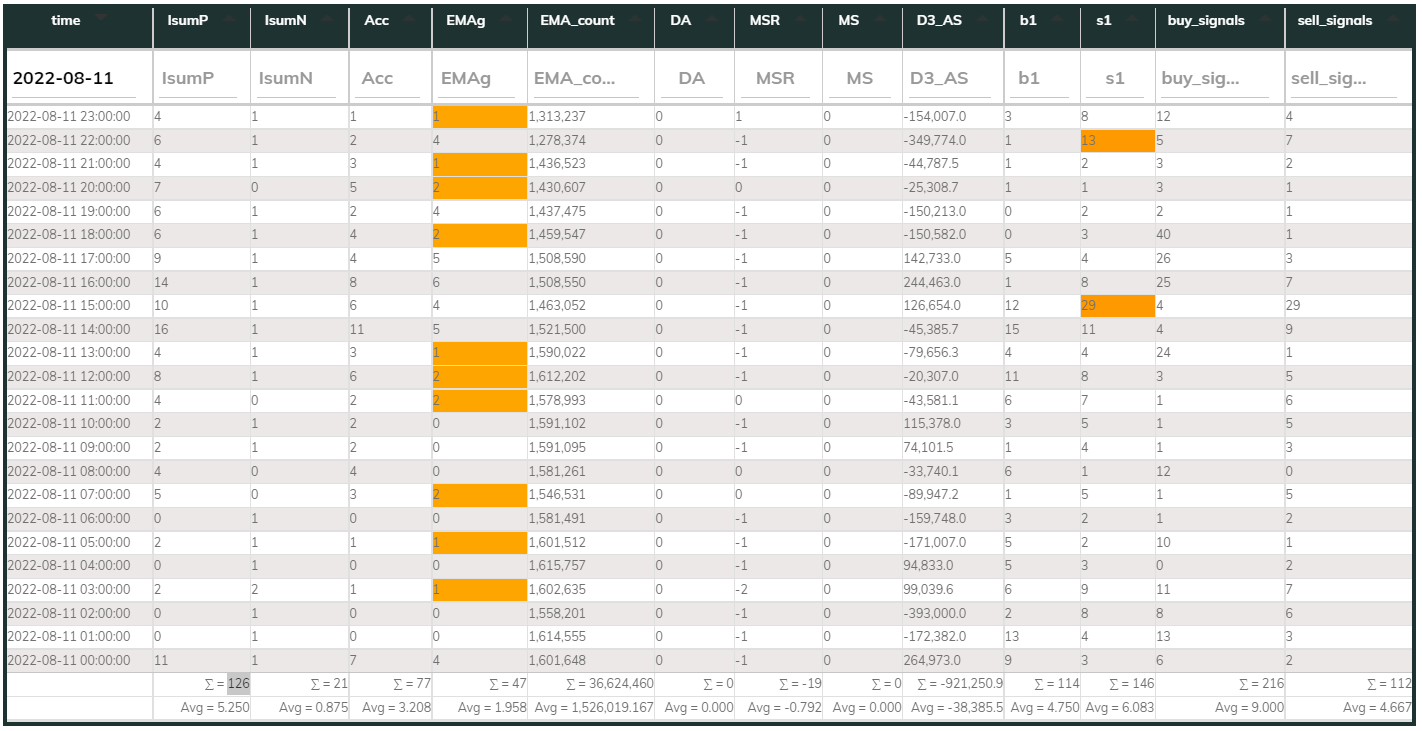The height and width of the screenshot is (731, 1422).
Task: Click the MS filter input
Action: [860, 78]
